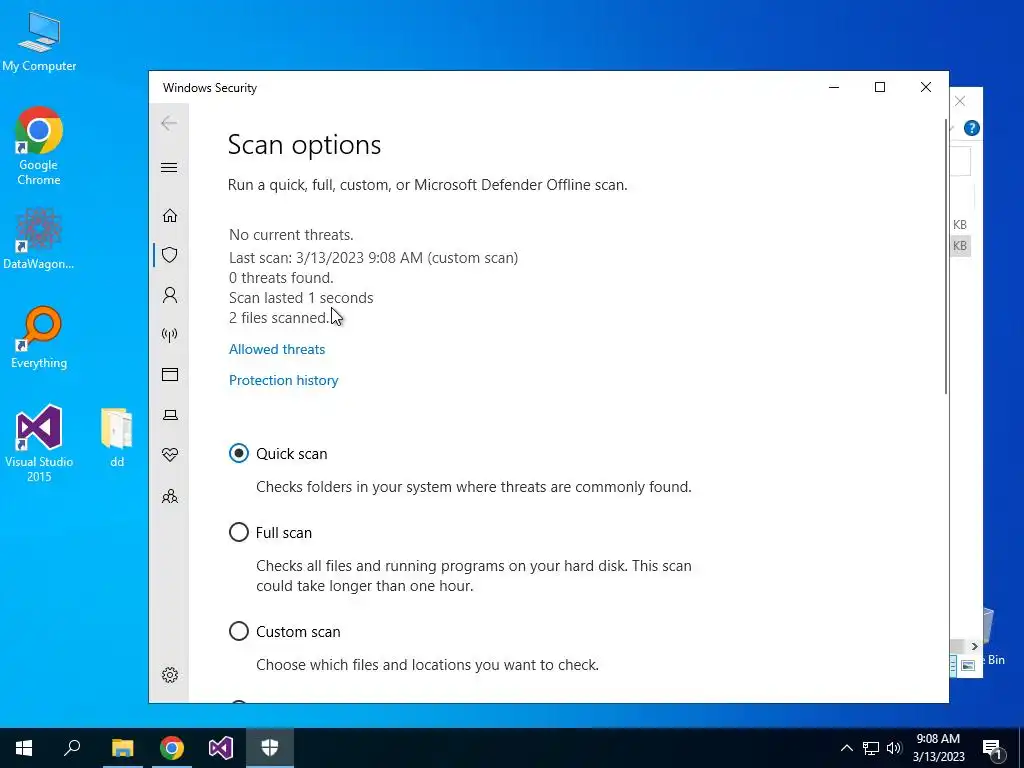Screen dimensions: 1024x768
Task: Select Virus & threat protection shield icon
Action: tap(170, 255)
